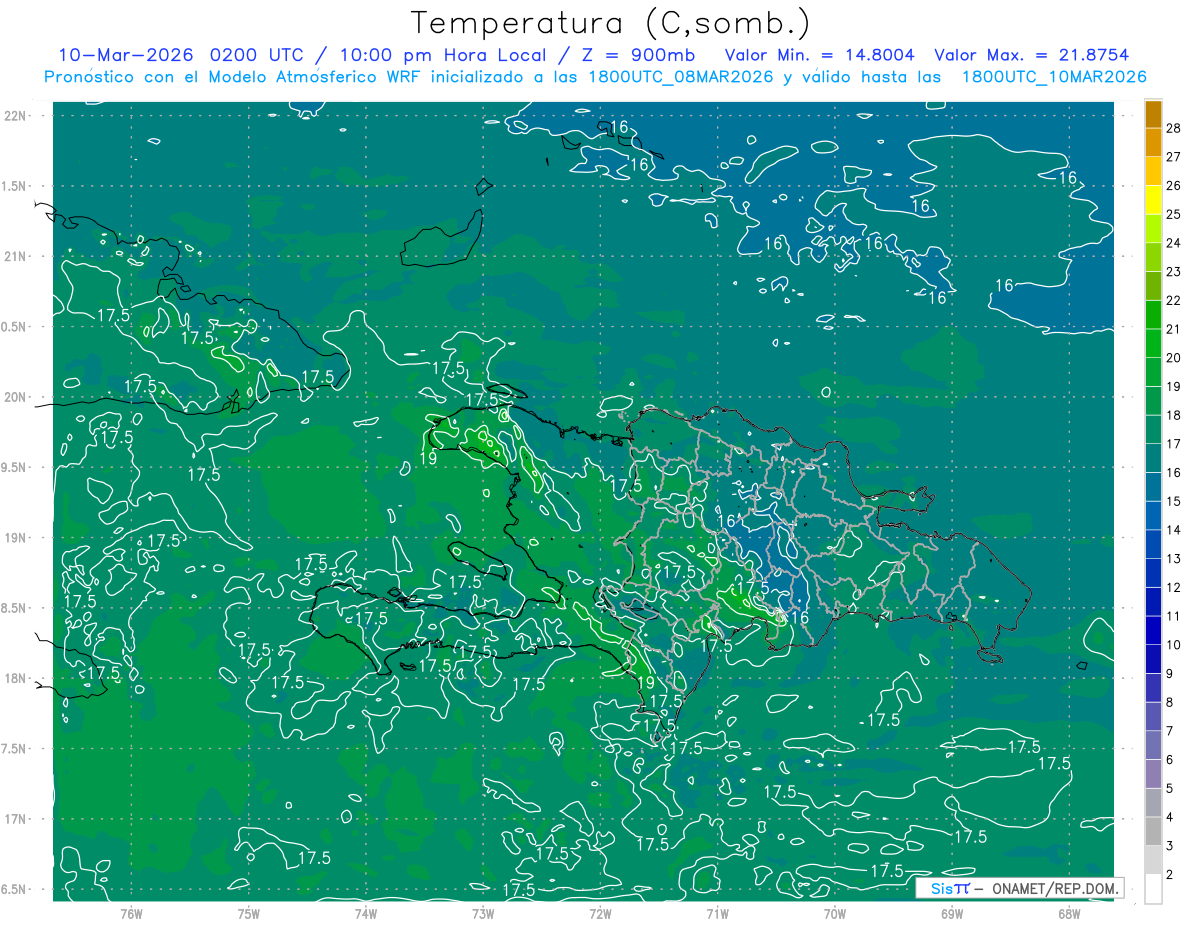Click the '73W' longitude axis label
The width and height of the screenshot is (1200, 927).
tap(483, 913)
